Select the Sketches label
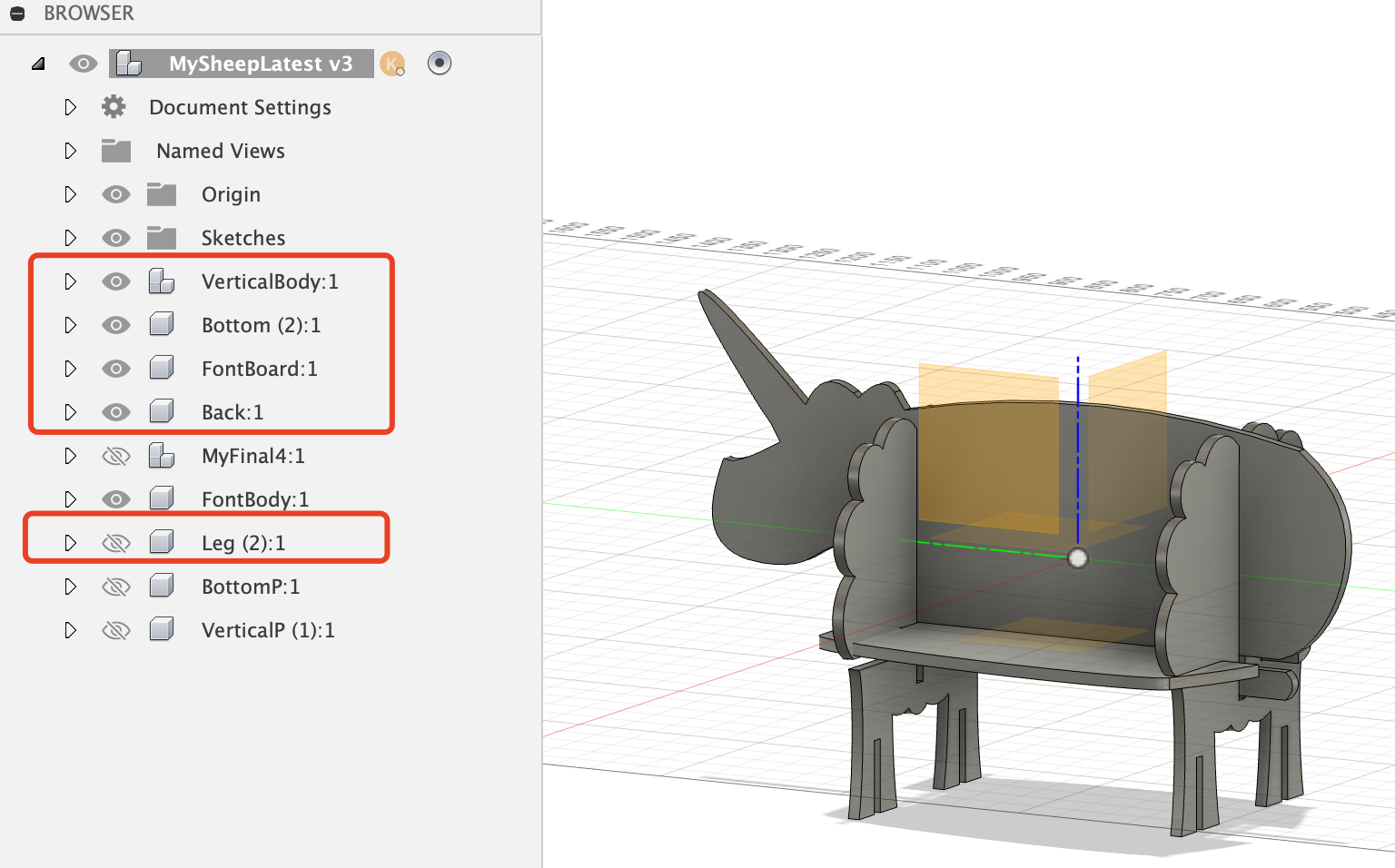 pos(243,238)
